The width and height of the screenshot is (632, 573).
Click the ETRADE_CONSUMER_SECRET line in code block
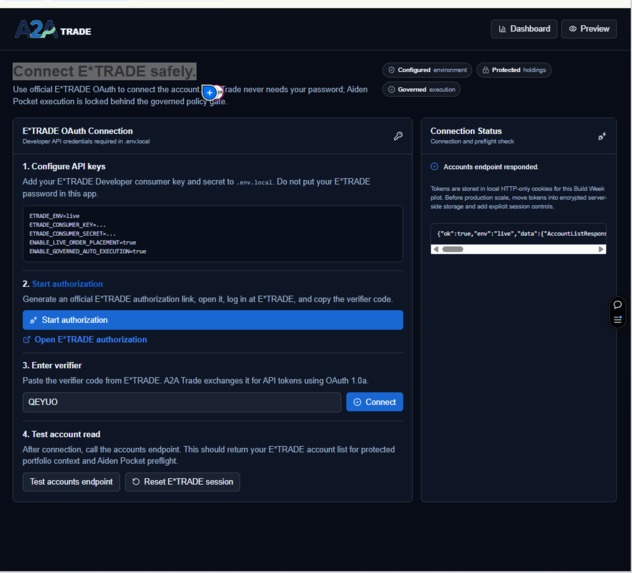(72, 234)
